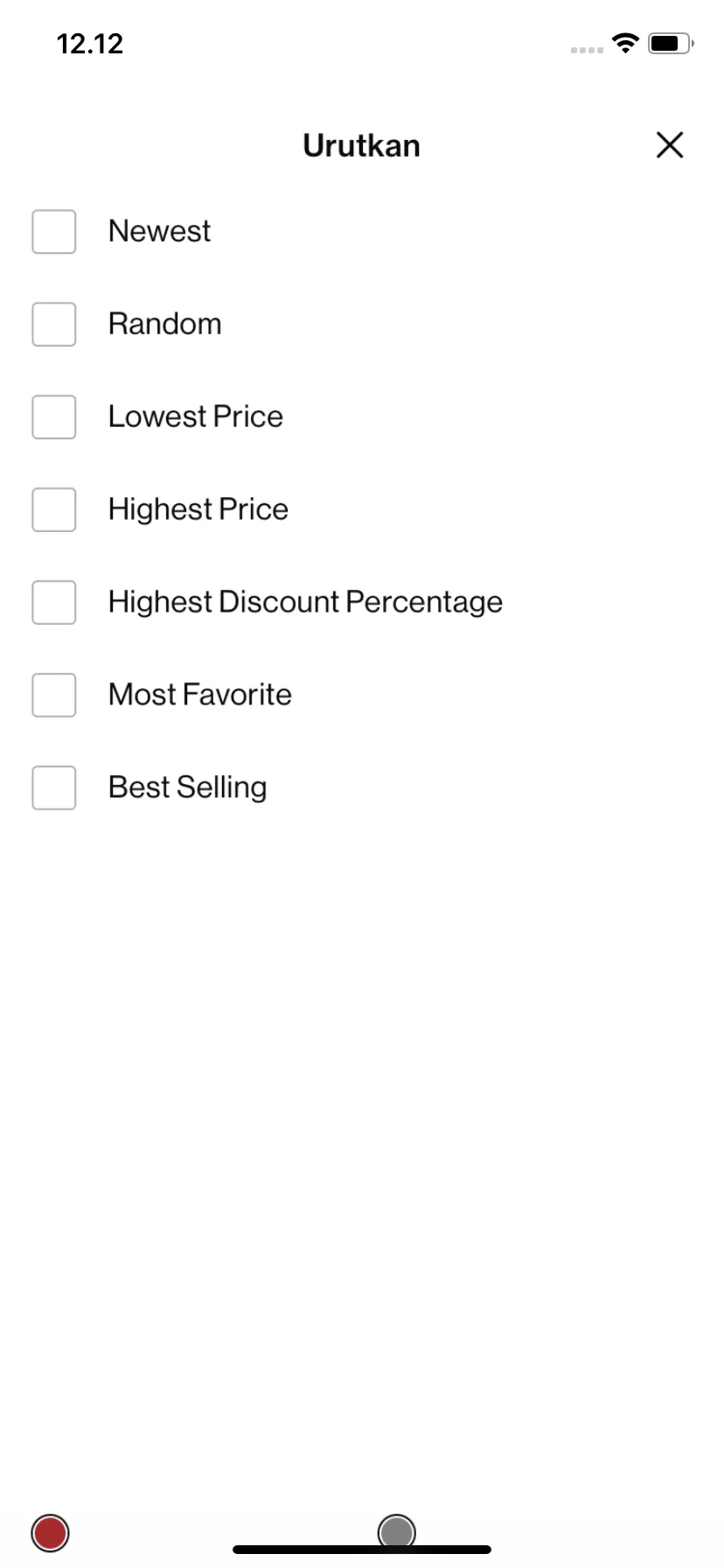
Task: Enable the Best Selling checkbox
Action: (54, 788)
